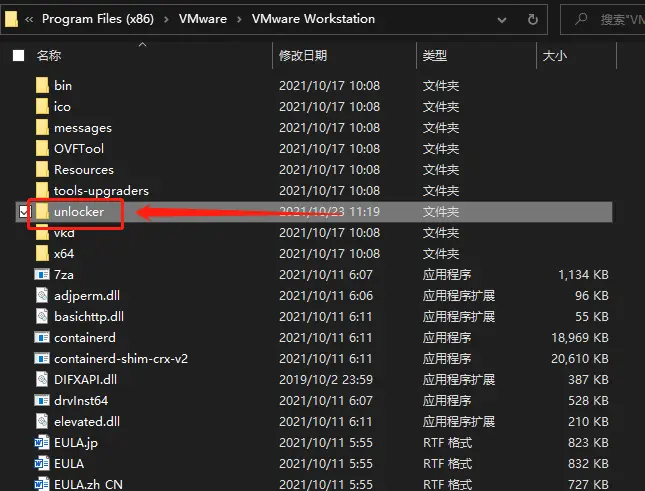645x491 pixels.
Task: Click the bin folder icon
Action: click(42, 86)
